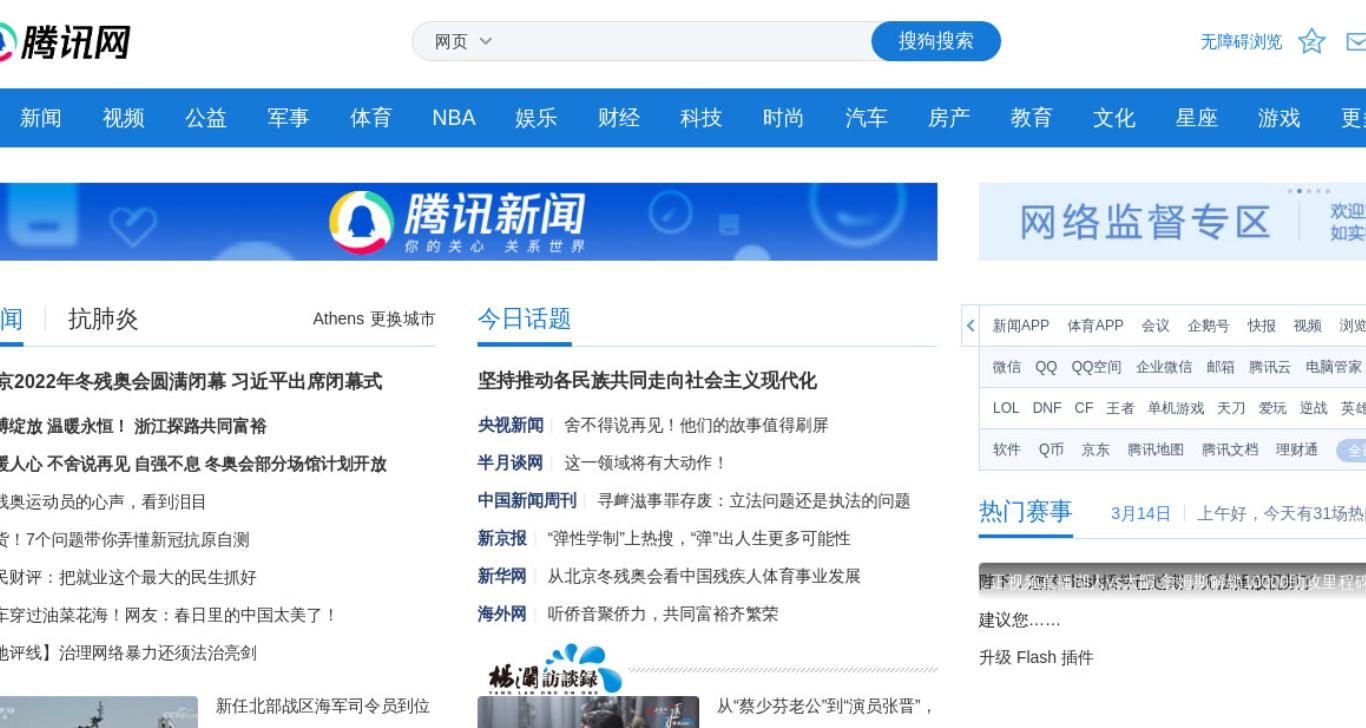Image resolution: width=1366 pixels, height=728 pixels.
Task: Open article 听侨音聚侨力，共同富裕齐繁荣
Action: click(663, 614)
